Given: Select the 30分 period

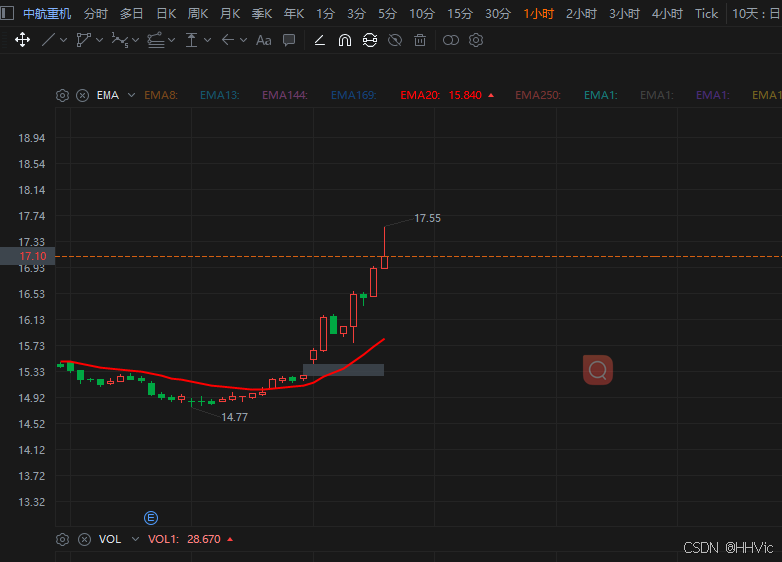Looking at the screenshot, I should pos(498,13).
